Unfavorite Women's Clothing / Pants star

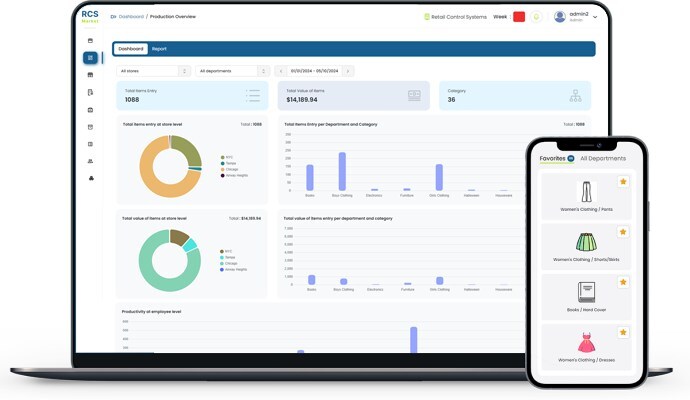point(623,182)
